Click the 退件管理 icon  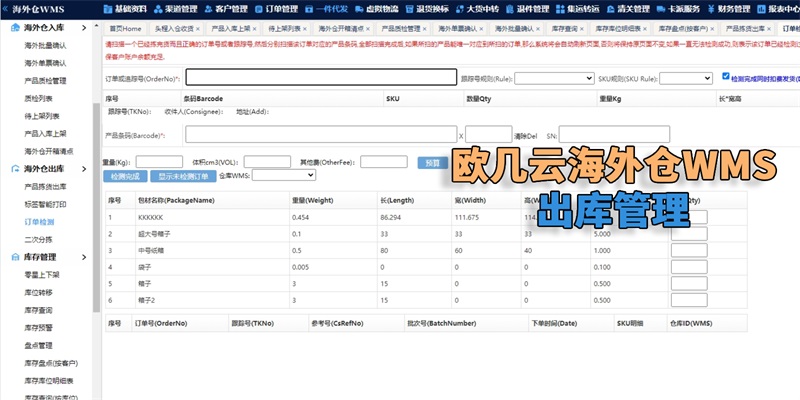pyautogui.click(x=510, y=9)
